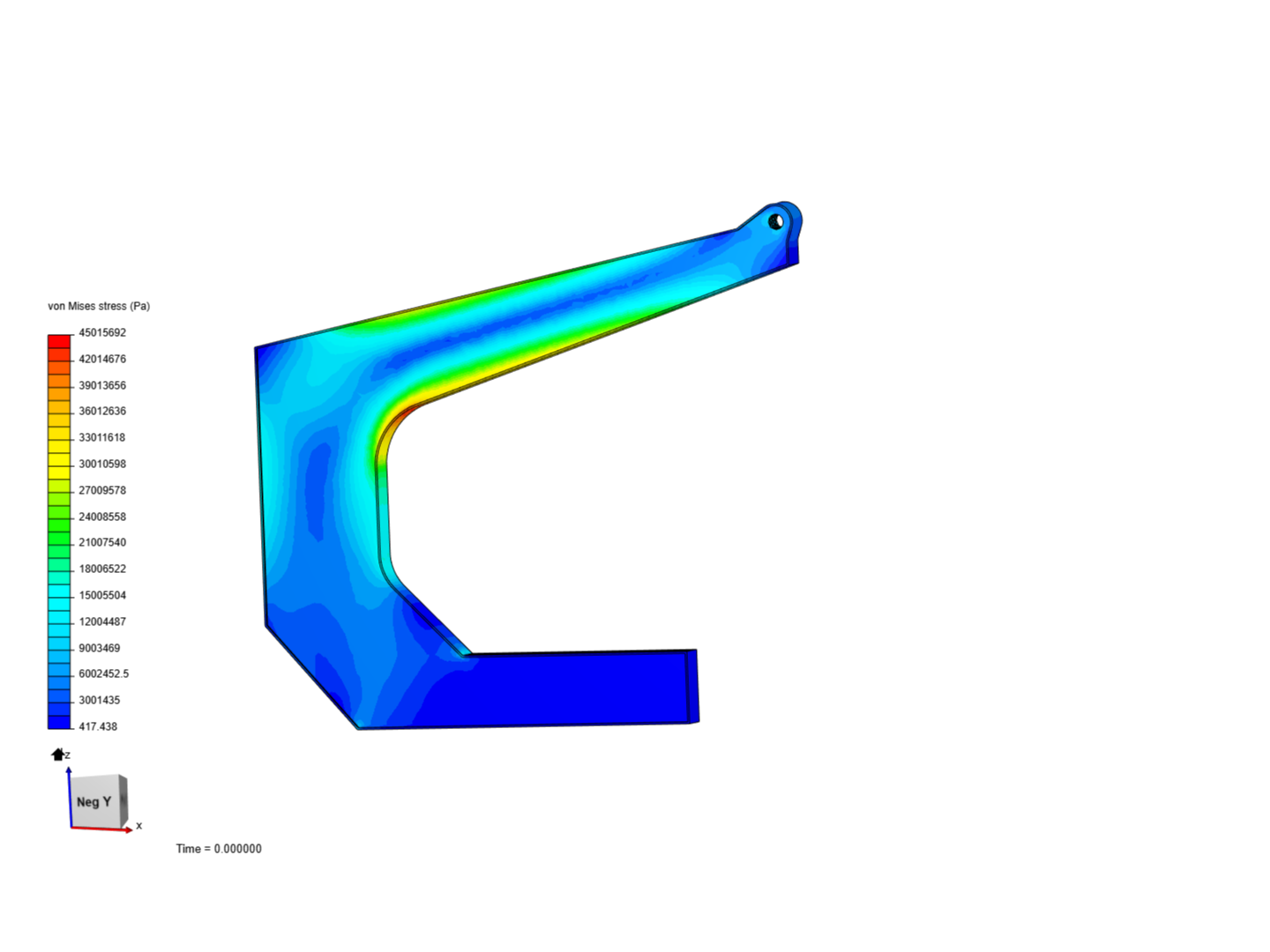This screenshot has width=1270, height=952.
Task: Click the x label beside the red axis arrow
Action: point(138,825)
